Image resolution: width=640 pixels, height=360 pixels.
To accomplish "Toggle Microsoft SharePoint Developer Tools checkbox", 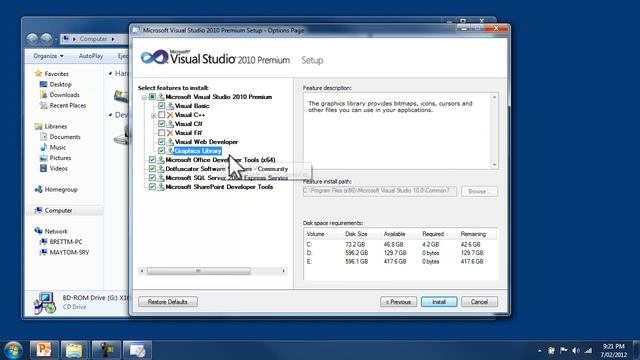I will pos(152,187).
